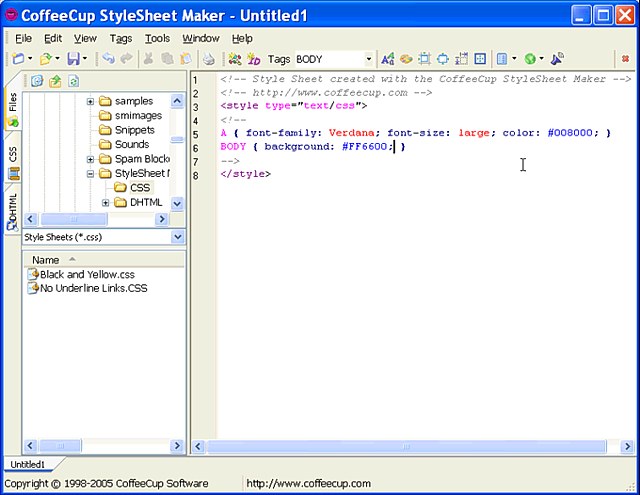The image size is (640, 495).
Task: Click the http://www.coffeecup.com status bar link
Action: 309,484
